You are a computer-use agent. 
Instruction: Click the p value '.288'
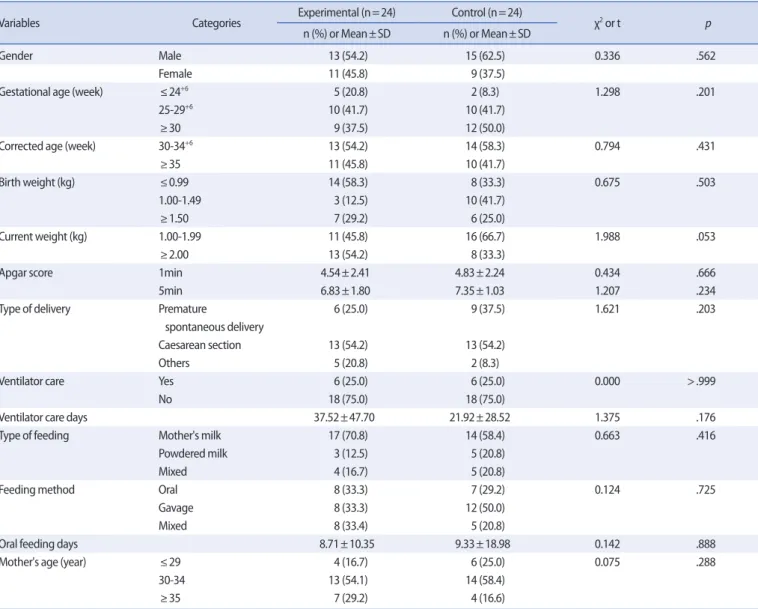(x=706, y=562)
